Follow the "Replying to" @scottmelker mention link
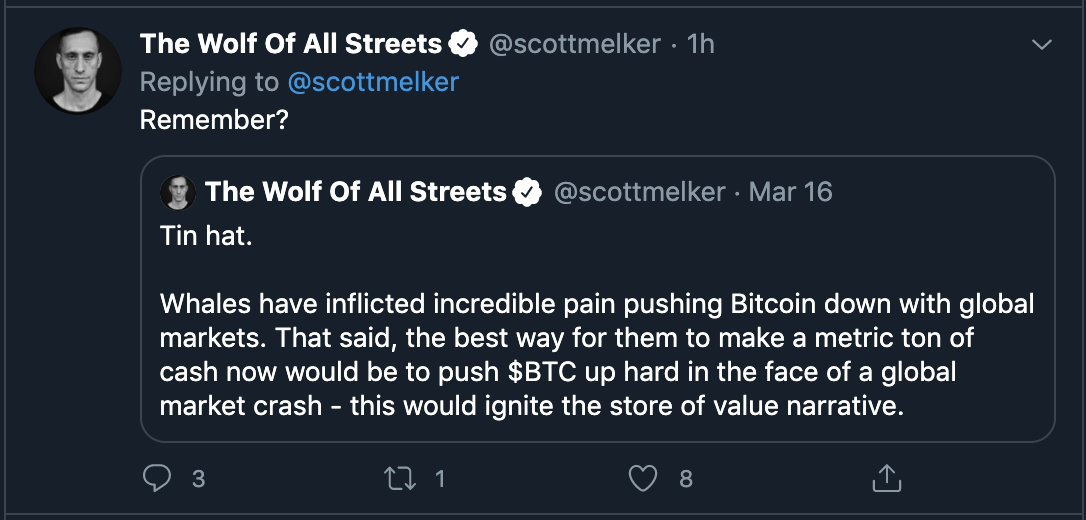The height and width of the screenshot is (520, 1086). 372,82
